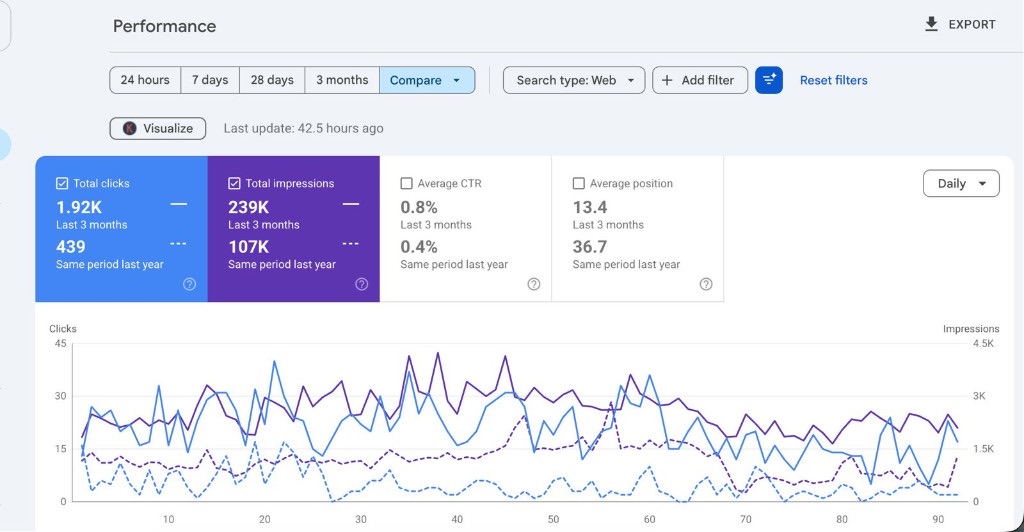Open the Compare dropdown
The height and width of the screenshot is (532, 1024).
point(427,80)
